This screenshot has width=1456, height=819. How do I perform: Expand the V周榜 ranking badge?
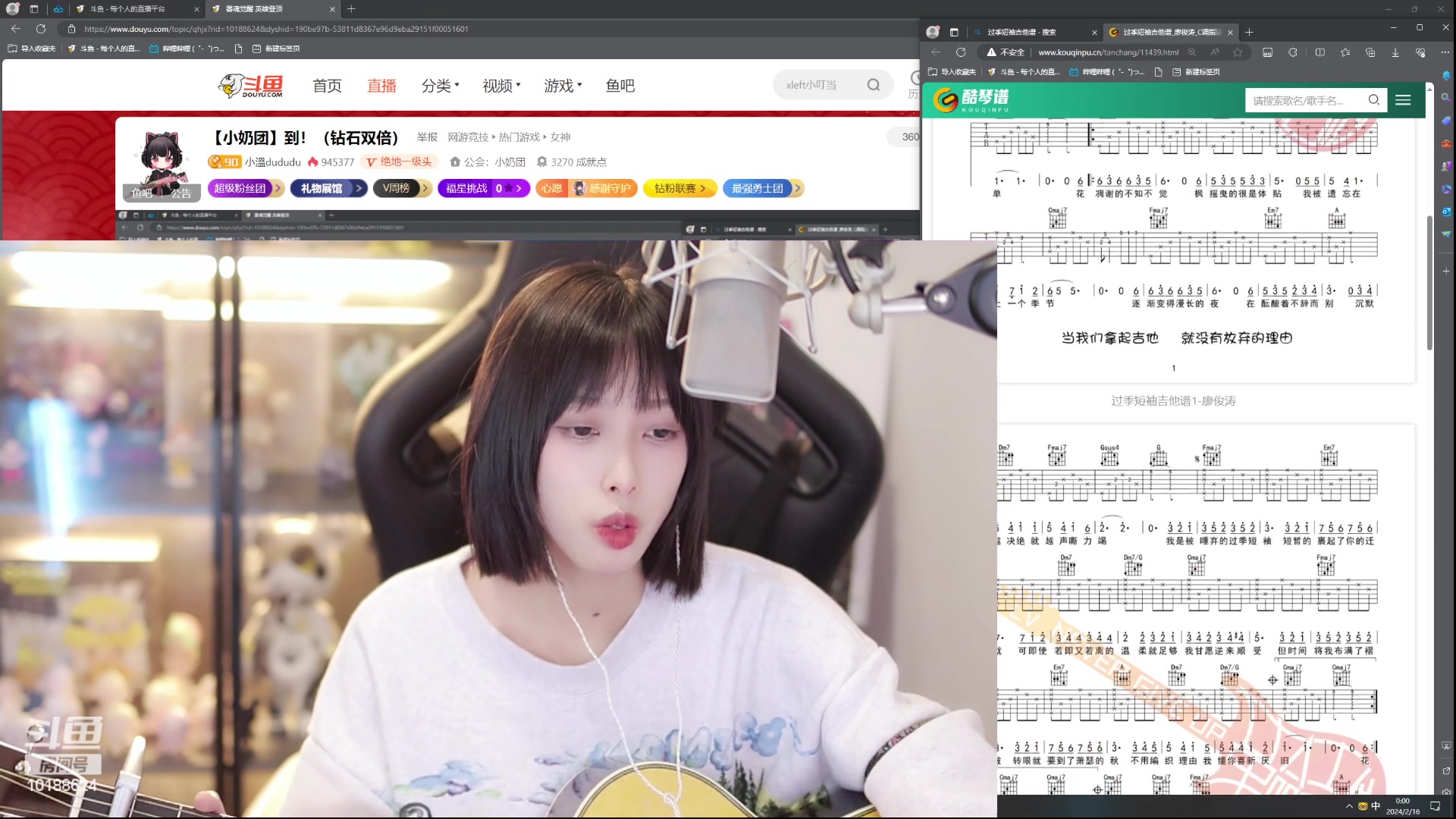pos(402,189)
